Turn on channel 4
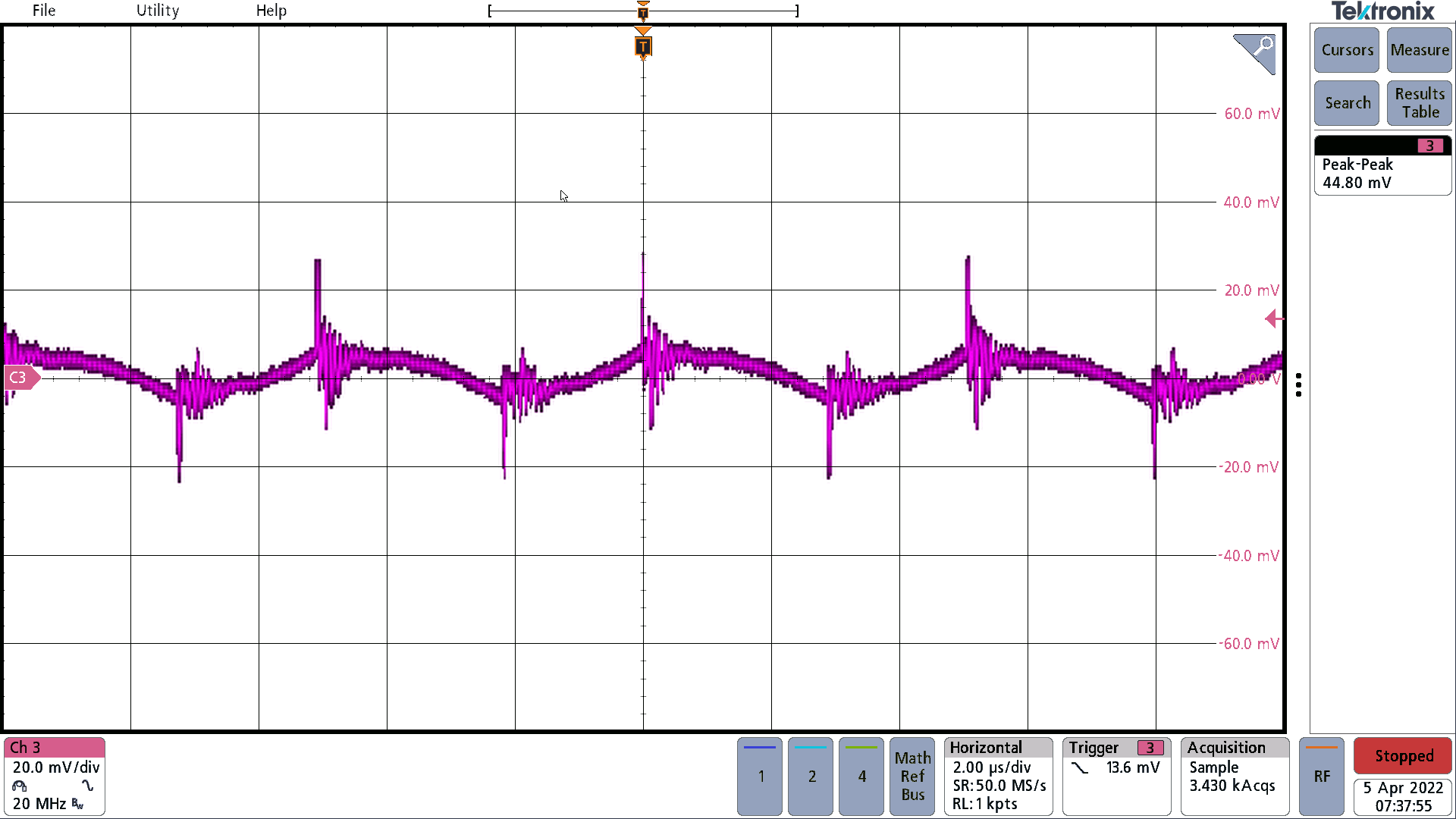This screenshot has width=1456, height=819. coord(861,776)
